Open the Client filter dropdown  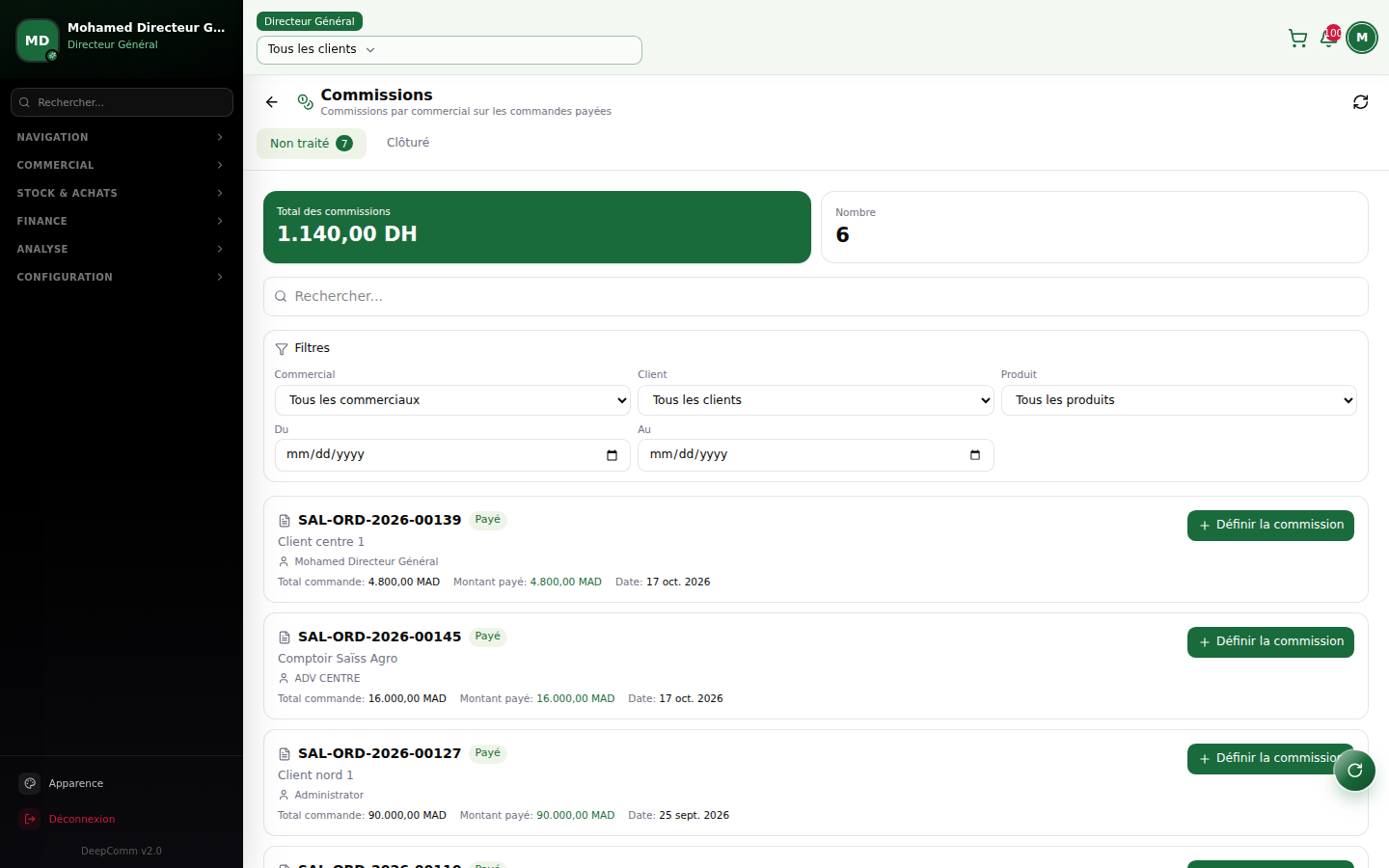click(816, 400)
